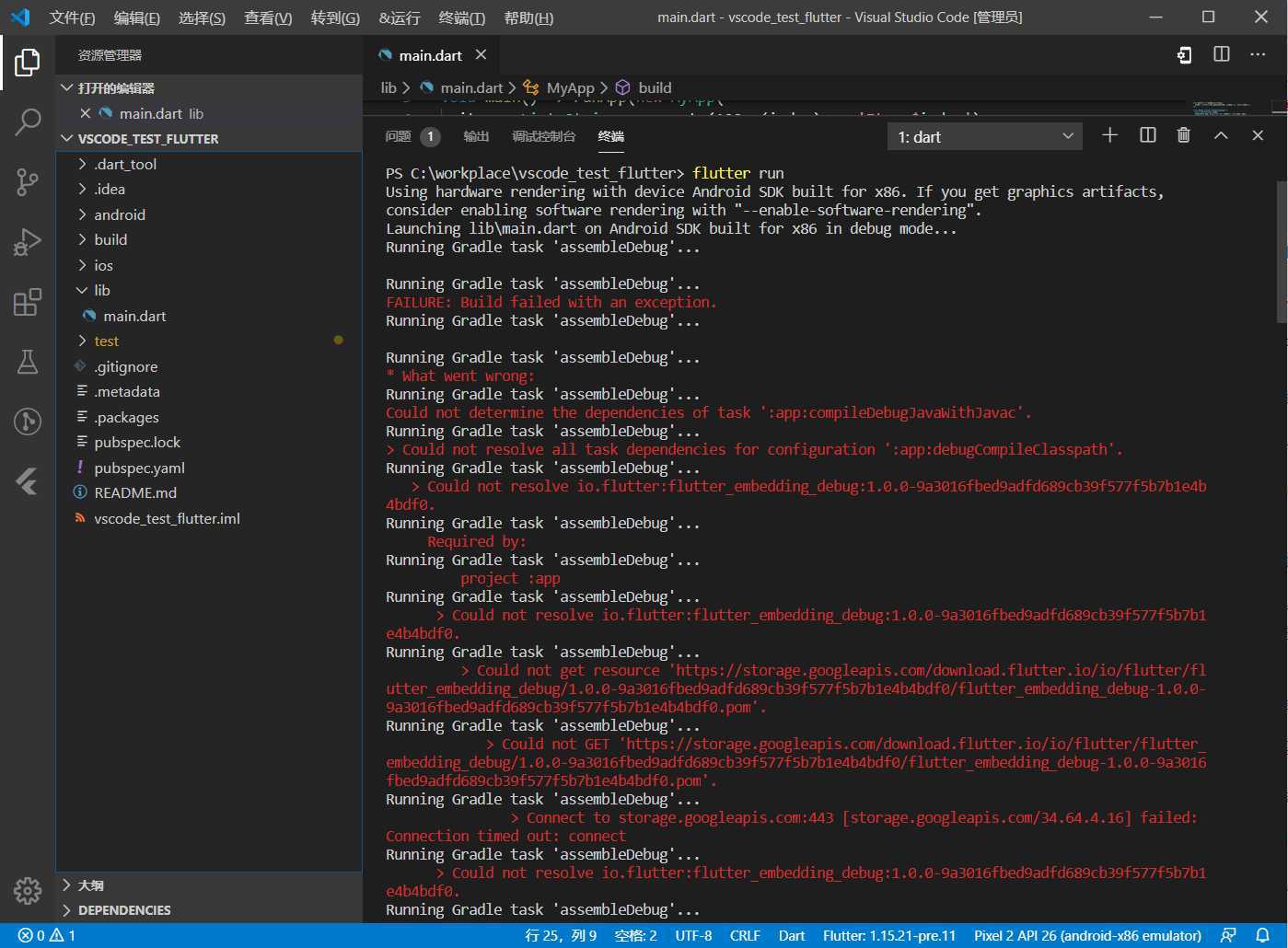Select the 终端 terminal tab

click(x=610, y=136)
